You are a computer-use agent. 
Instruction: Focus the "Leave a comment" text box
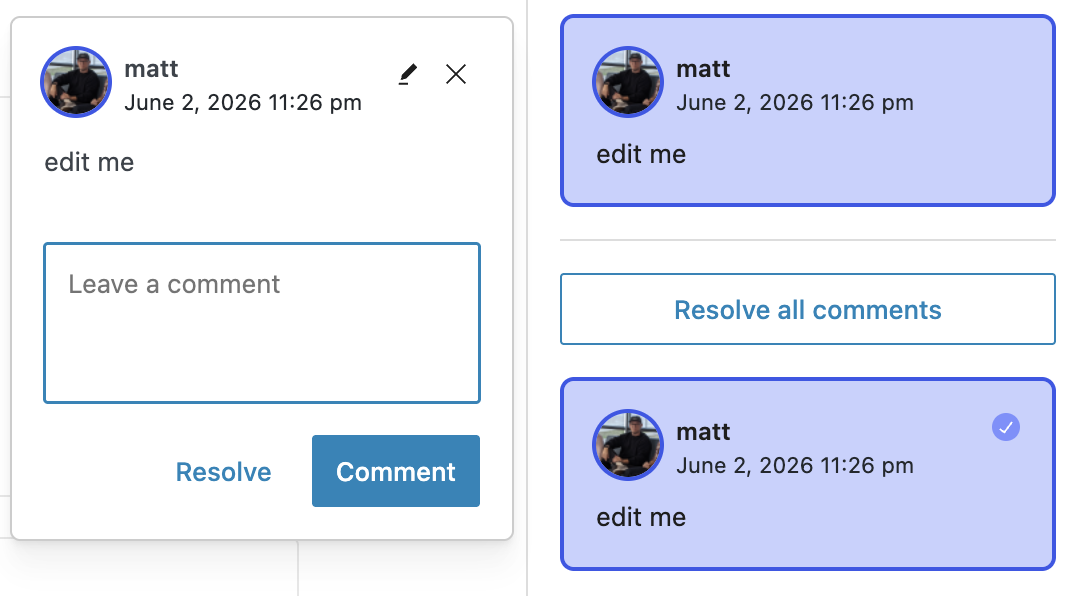click(262, 323)
